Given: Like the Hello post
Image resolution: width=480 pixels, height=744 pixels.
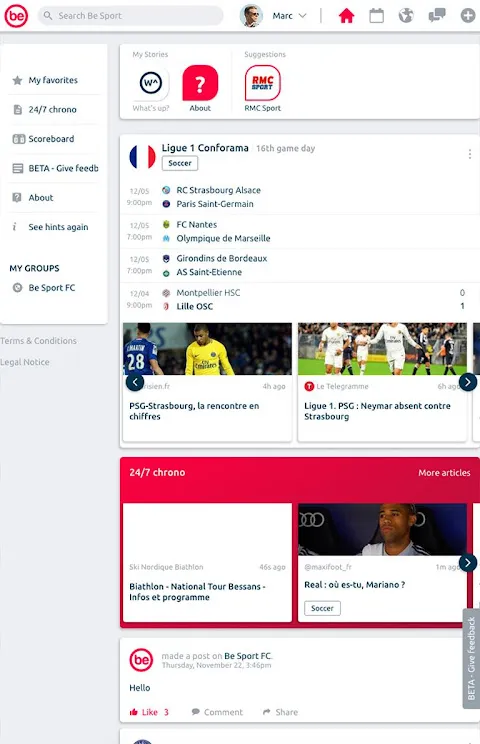Looking at the screenshot, I should (x=149, y=712).
